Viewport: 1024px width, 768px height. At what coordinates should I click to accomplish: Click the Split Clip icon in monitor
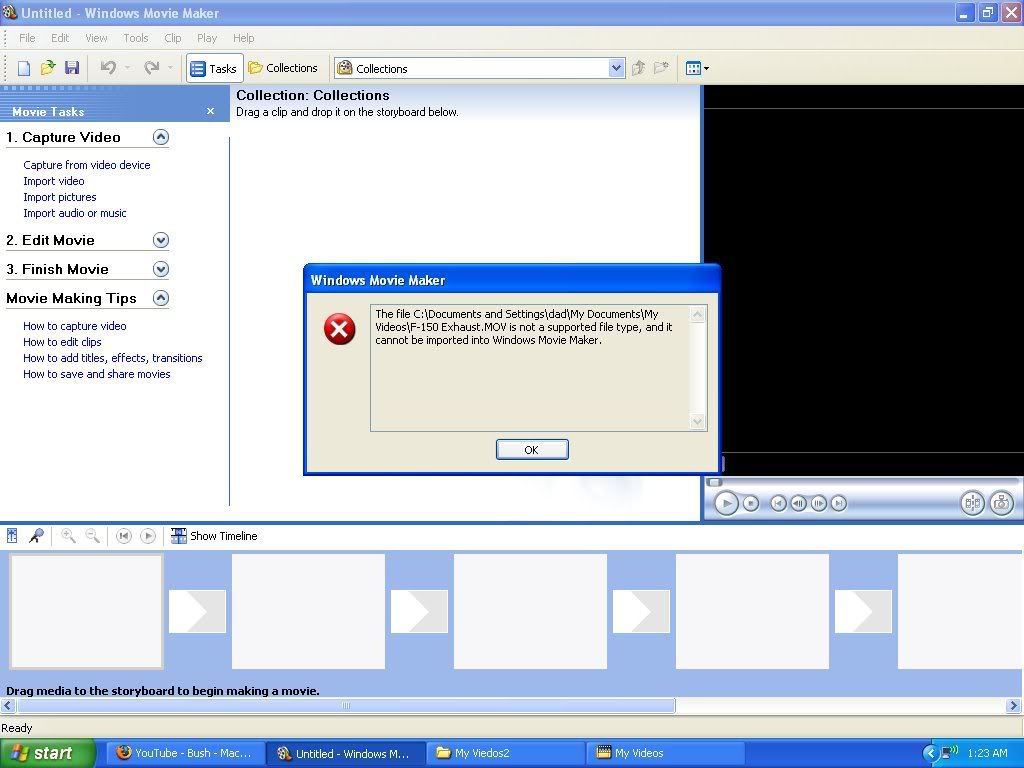972,503
